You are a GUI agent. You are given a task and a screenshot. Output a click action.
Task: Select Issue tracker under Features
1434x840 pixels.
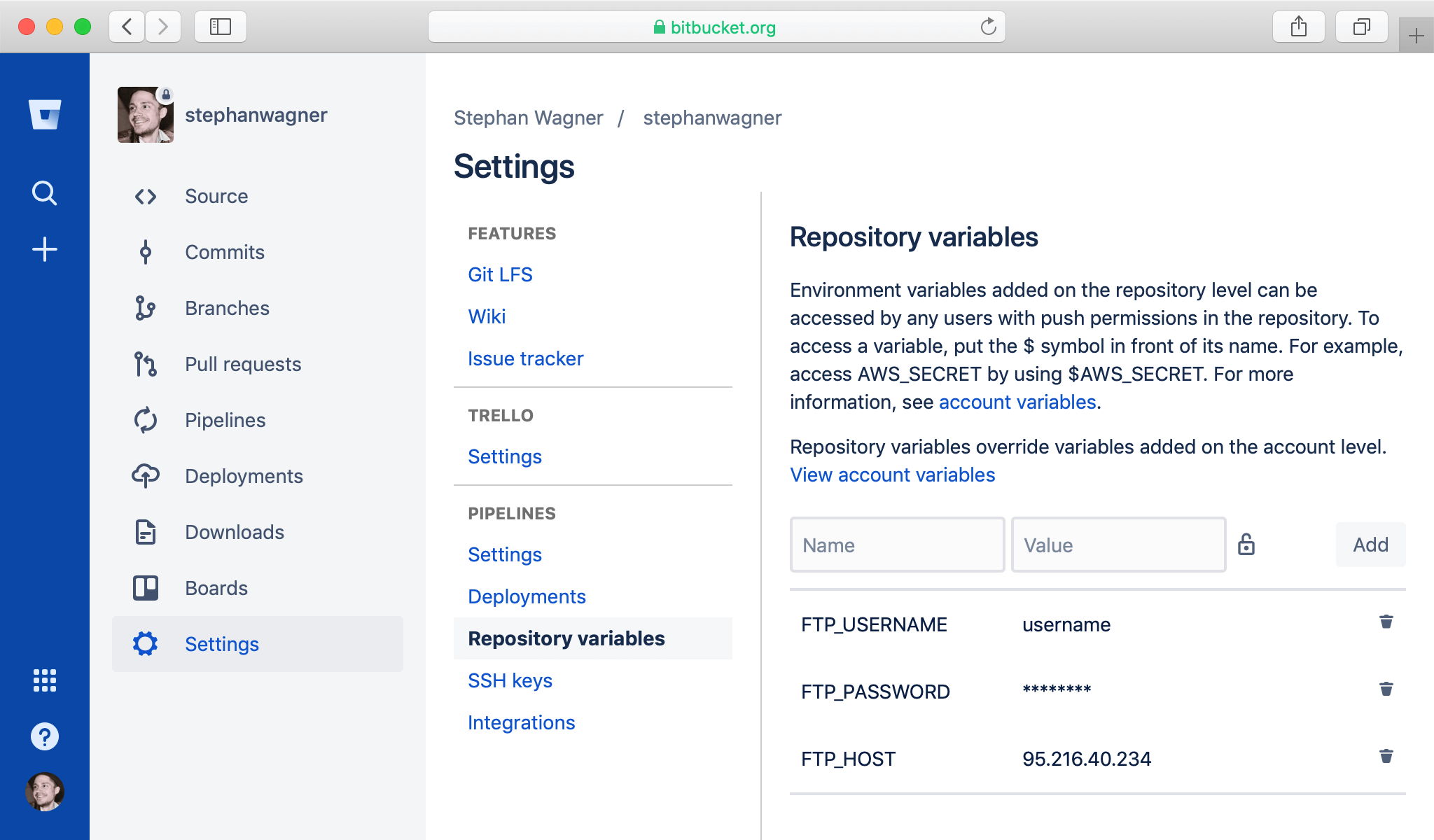pyautogui.click(x=525, y=358)
